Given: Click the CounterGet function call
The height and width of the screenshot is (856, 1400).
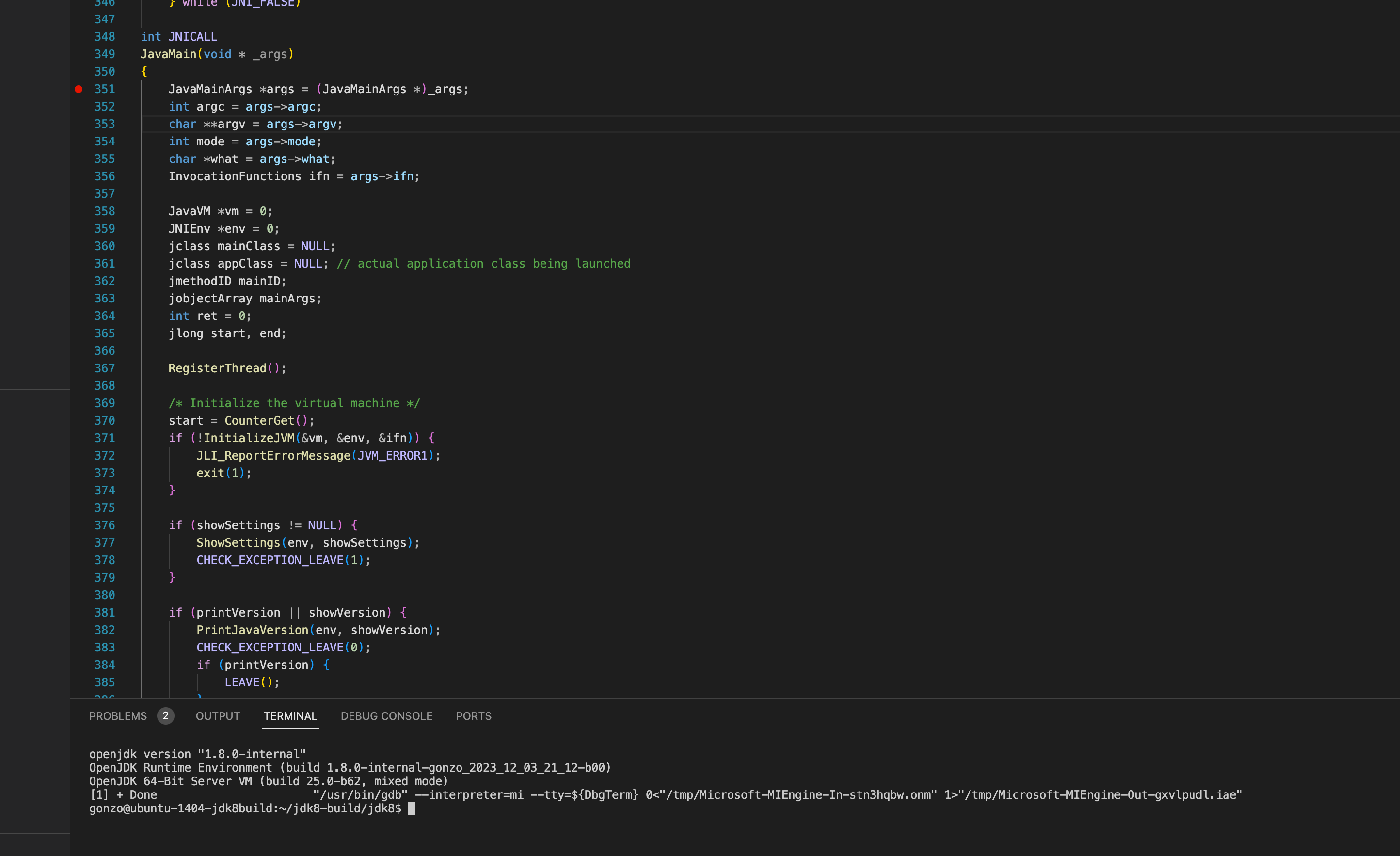Looking at the screenshot, I should point(259,420).
